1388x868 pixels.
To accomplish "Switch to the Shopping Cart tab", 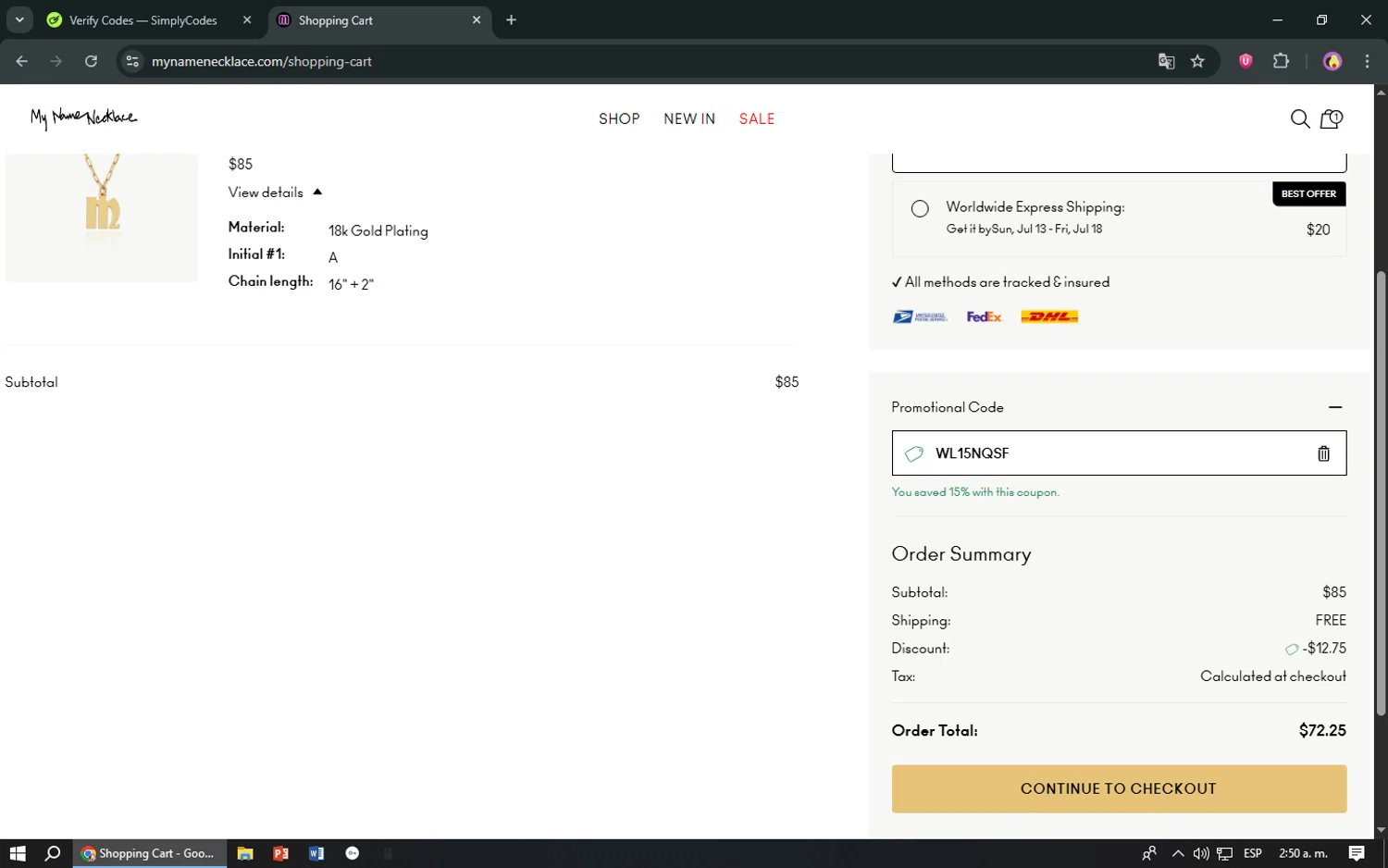I will pyautogui.click(x=379, y=20).
